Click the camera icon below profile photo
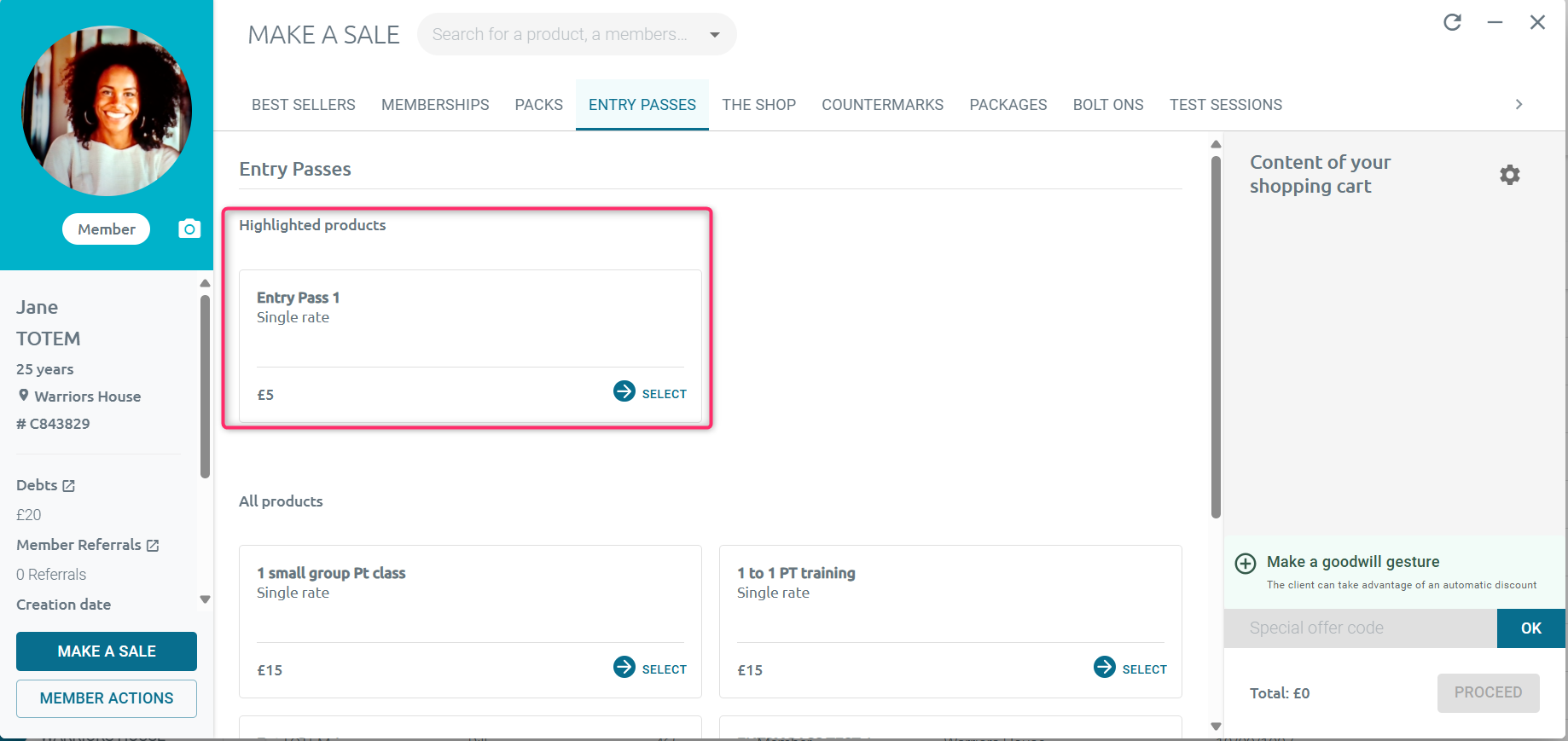 point(189,229)
